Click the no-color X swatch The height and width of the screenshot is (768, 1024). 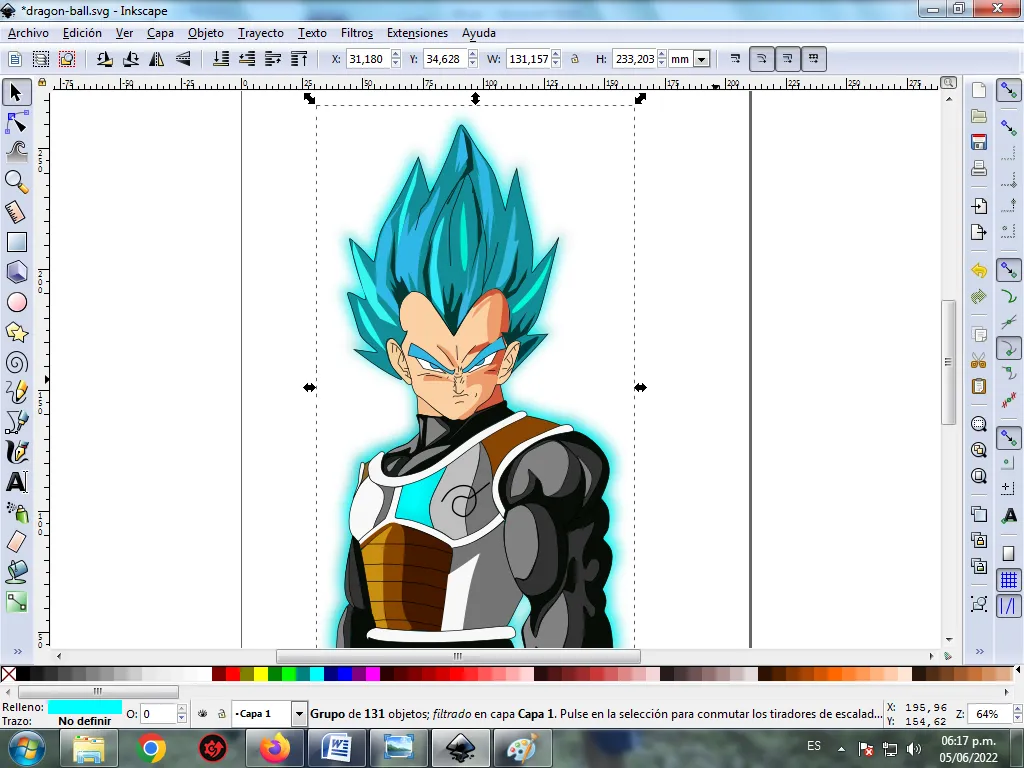click(8, 673)
